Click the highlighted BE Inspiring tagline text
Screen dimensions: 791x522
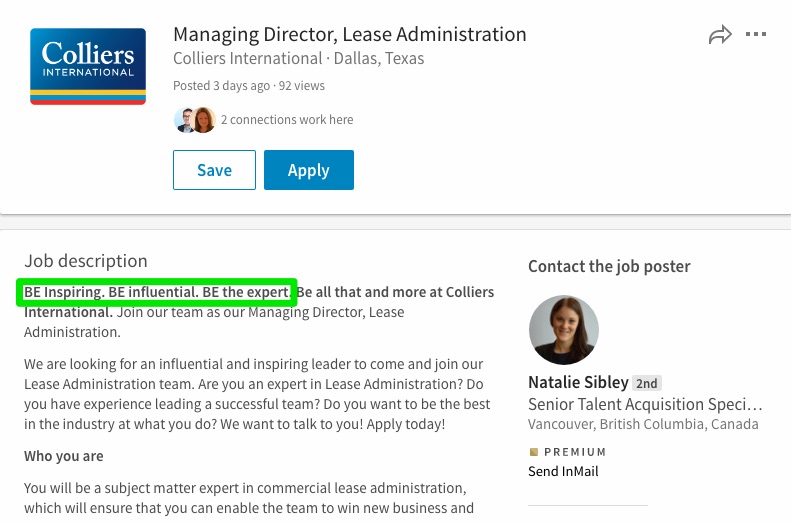pyautogui.click(x=157, y=292)
